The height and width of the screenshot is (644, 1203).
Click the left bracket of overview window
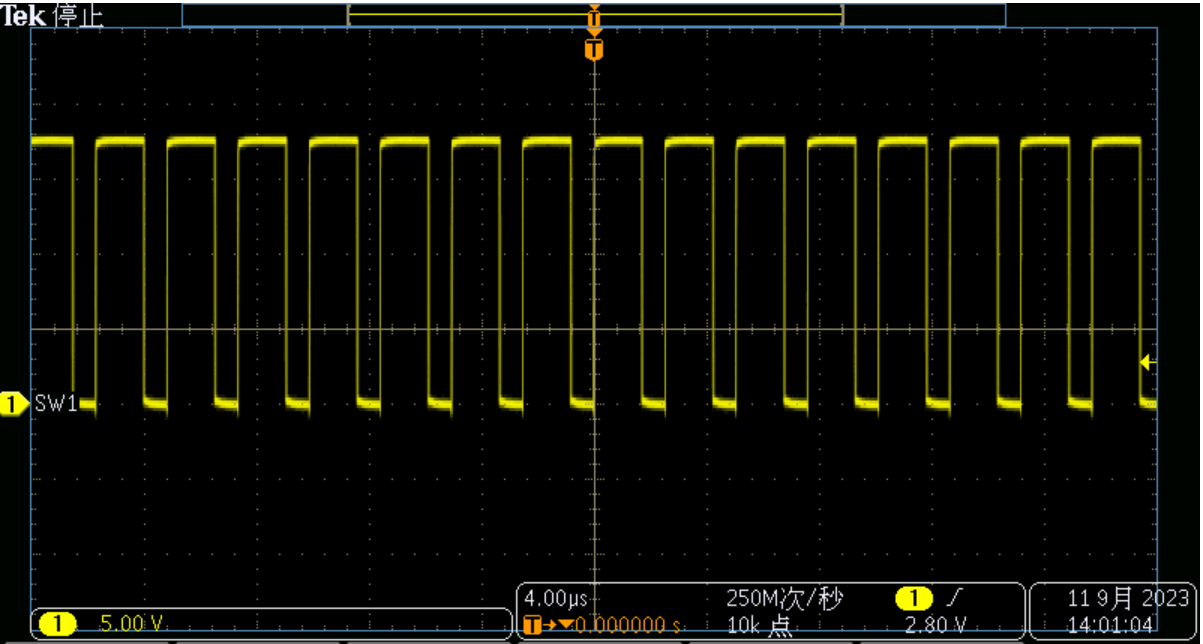pos(349,16)
